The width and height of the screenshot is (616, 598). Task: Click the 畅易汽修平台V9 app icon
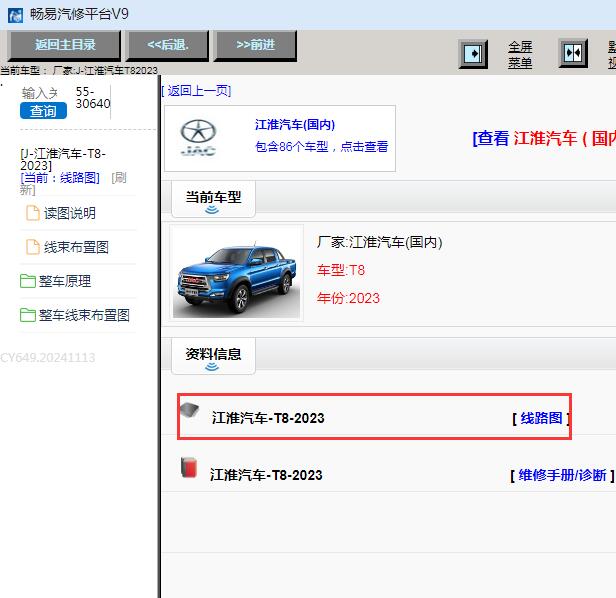pyautogui.click(x=15, y=15)
